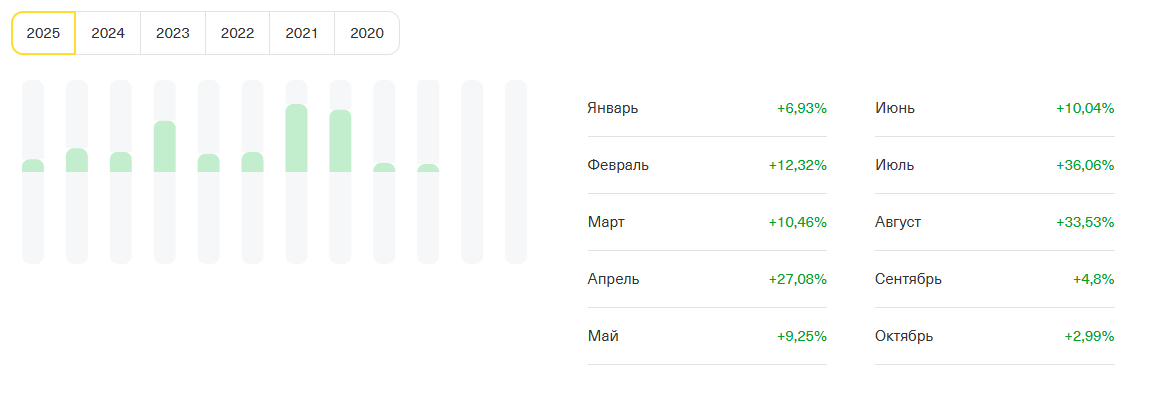
Task: Open the 2023 year tab
Action: pos(173,33)
